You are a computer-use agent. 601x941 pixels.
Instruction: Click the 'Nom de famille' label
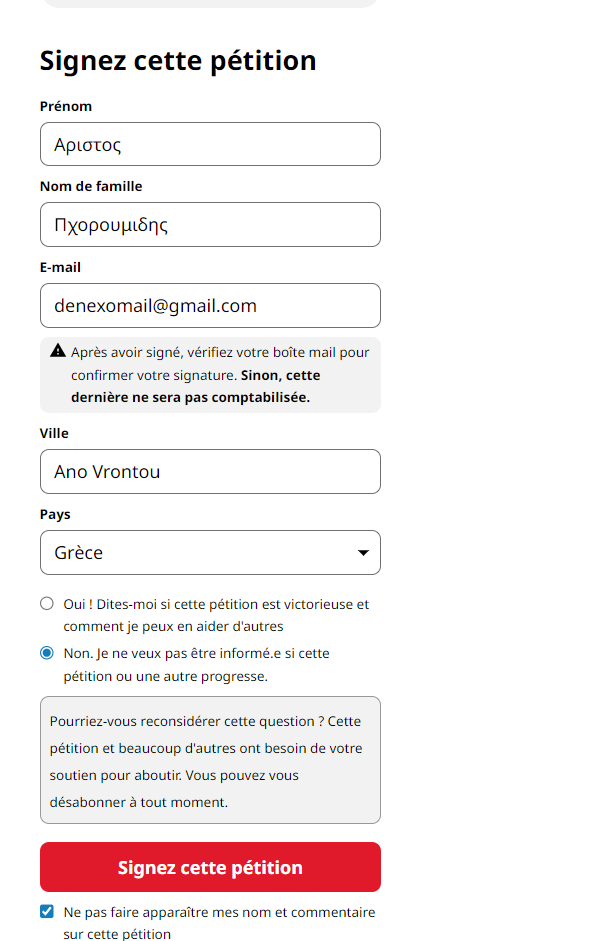click(91, 186)
